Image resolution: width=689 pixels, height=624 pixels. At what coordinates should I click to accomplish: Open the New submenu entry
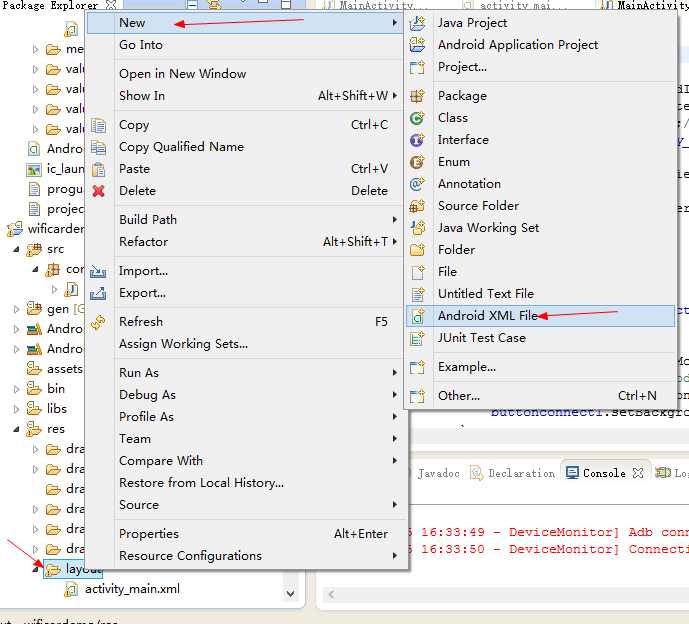[244, 23]
